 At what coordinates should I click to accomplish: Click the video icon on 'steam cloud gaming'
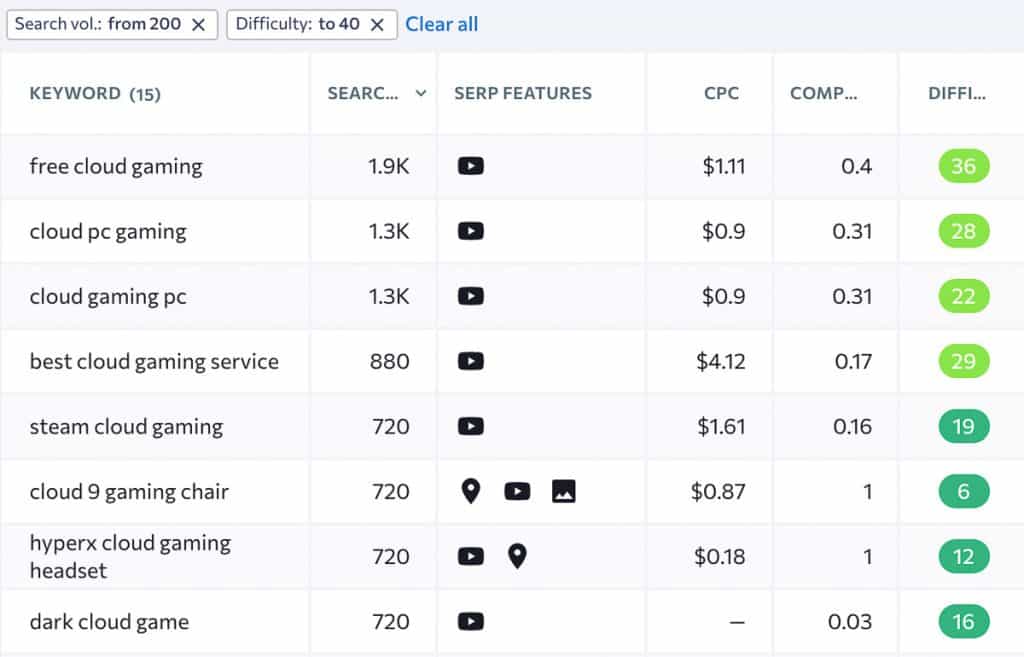pos(470,426)
